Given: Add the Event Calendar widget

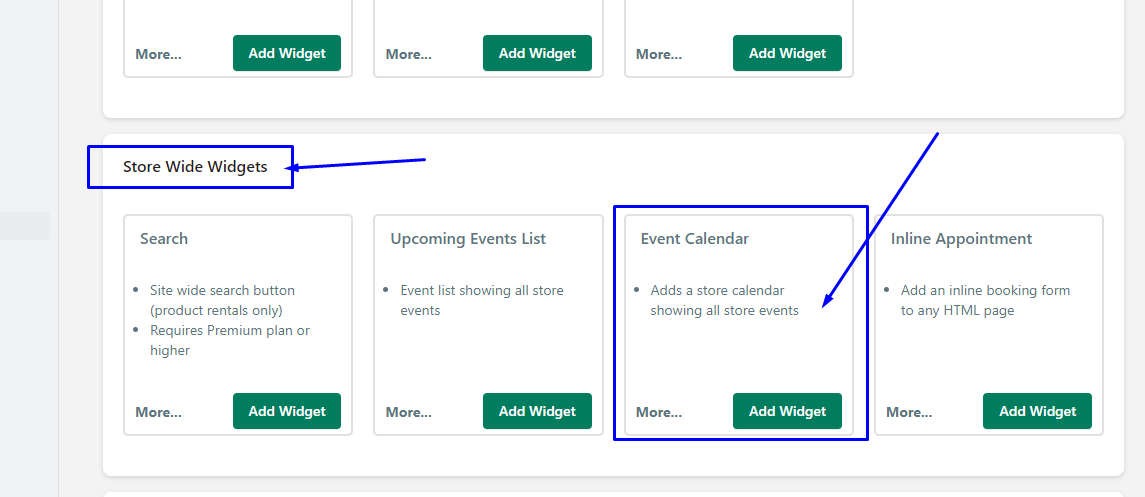Looking at the screenshot, I should coord(787,411).
